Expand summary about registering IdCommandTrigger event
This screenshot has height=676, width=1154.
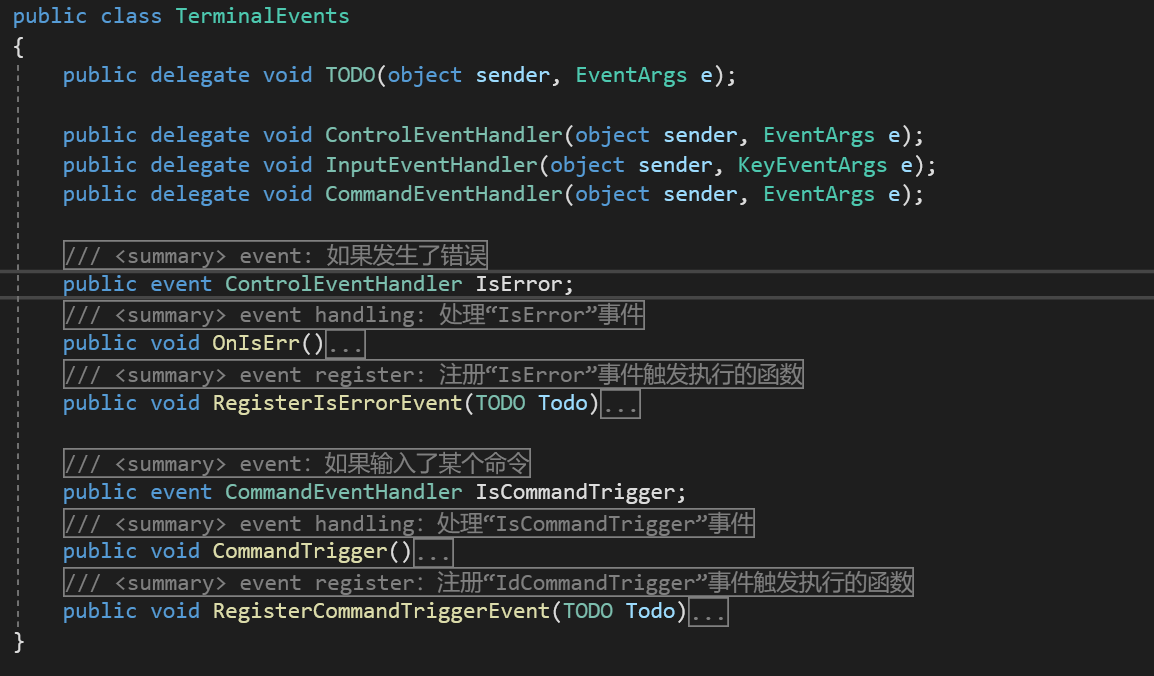(489, 582)
